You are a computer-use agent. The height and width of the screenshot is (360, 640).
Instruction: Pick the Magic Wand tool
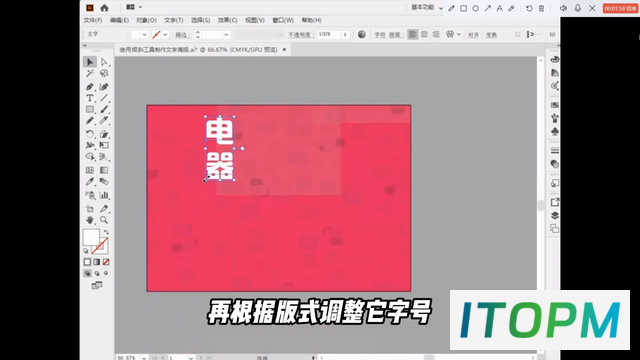[90, 73]
